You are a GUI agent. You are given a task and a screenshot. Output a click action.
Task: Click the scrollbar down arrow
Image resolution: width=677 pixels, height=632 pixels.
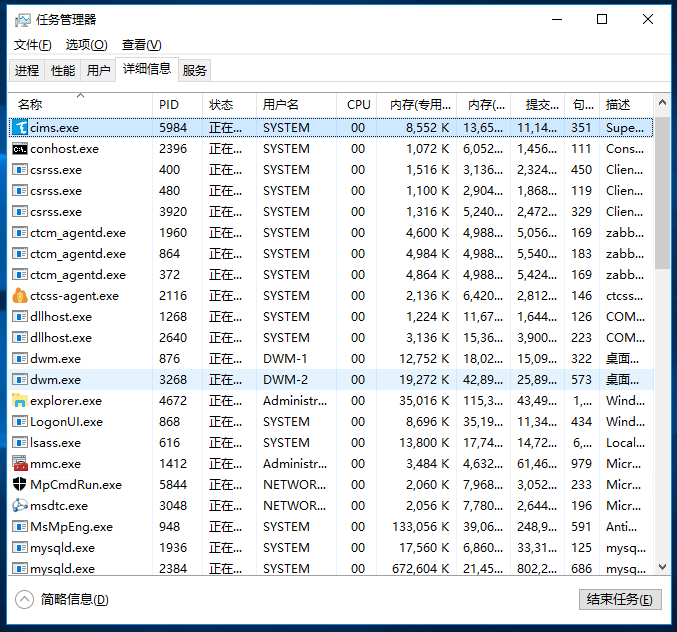662,567
